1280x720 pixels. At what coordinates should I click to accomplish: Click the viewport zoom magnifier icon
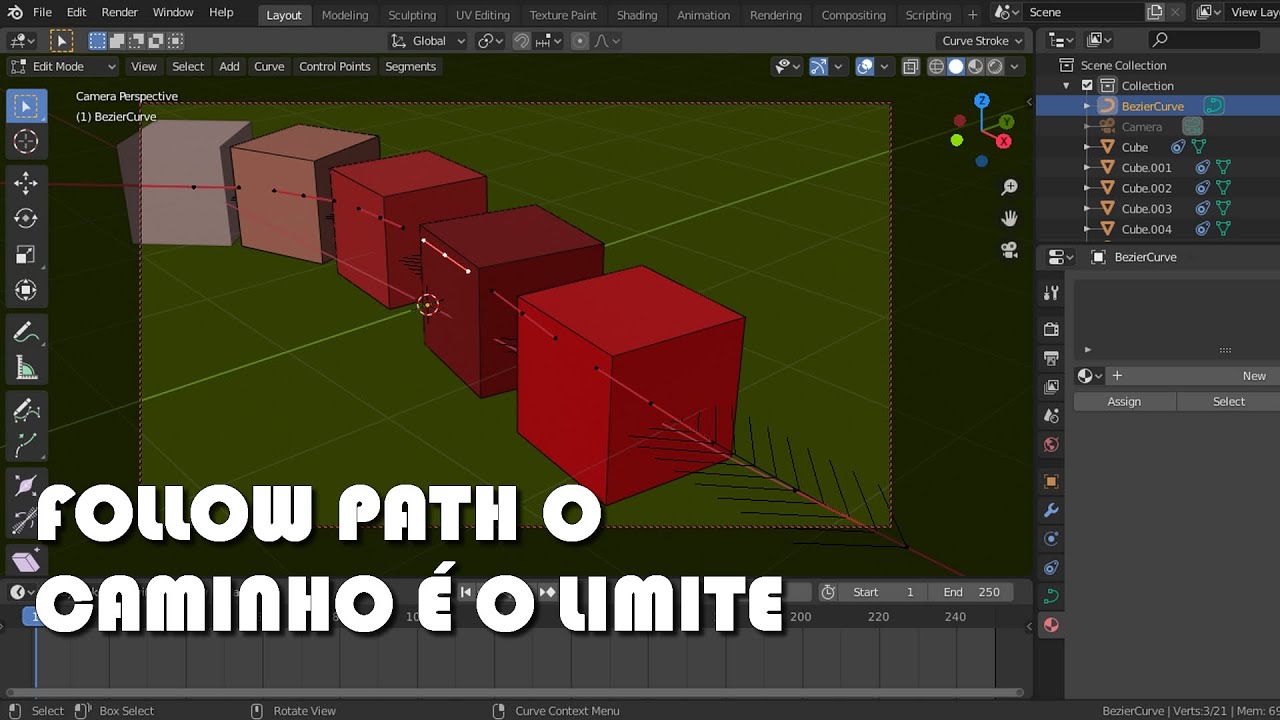[x=1010, y=187]
